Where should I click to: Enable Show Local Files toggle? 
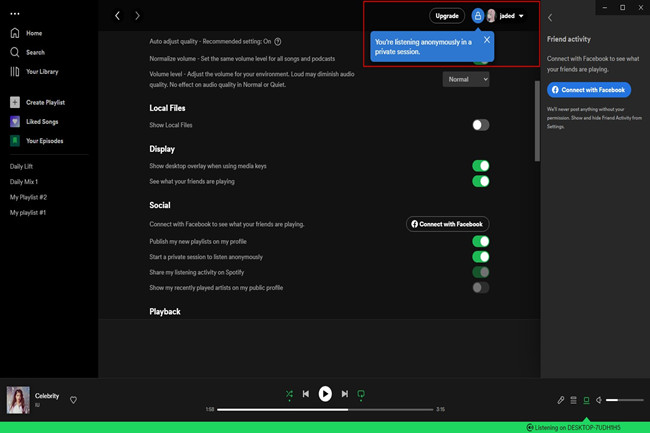[x=480, y=125]
